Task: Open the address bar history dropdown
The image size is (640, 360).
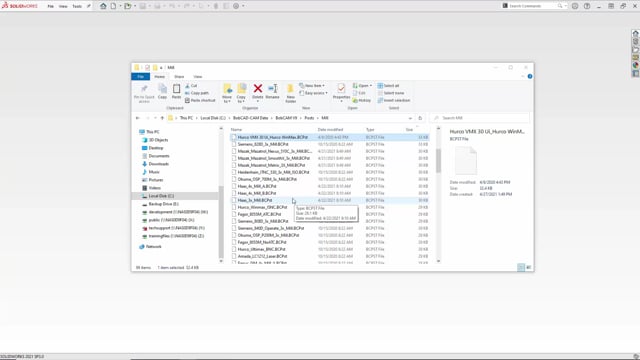Action: [410, 118]
